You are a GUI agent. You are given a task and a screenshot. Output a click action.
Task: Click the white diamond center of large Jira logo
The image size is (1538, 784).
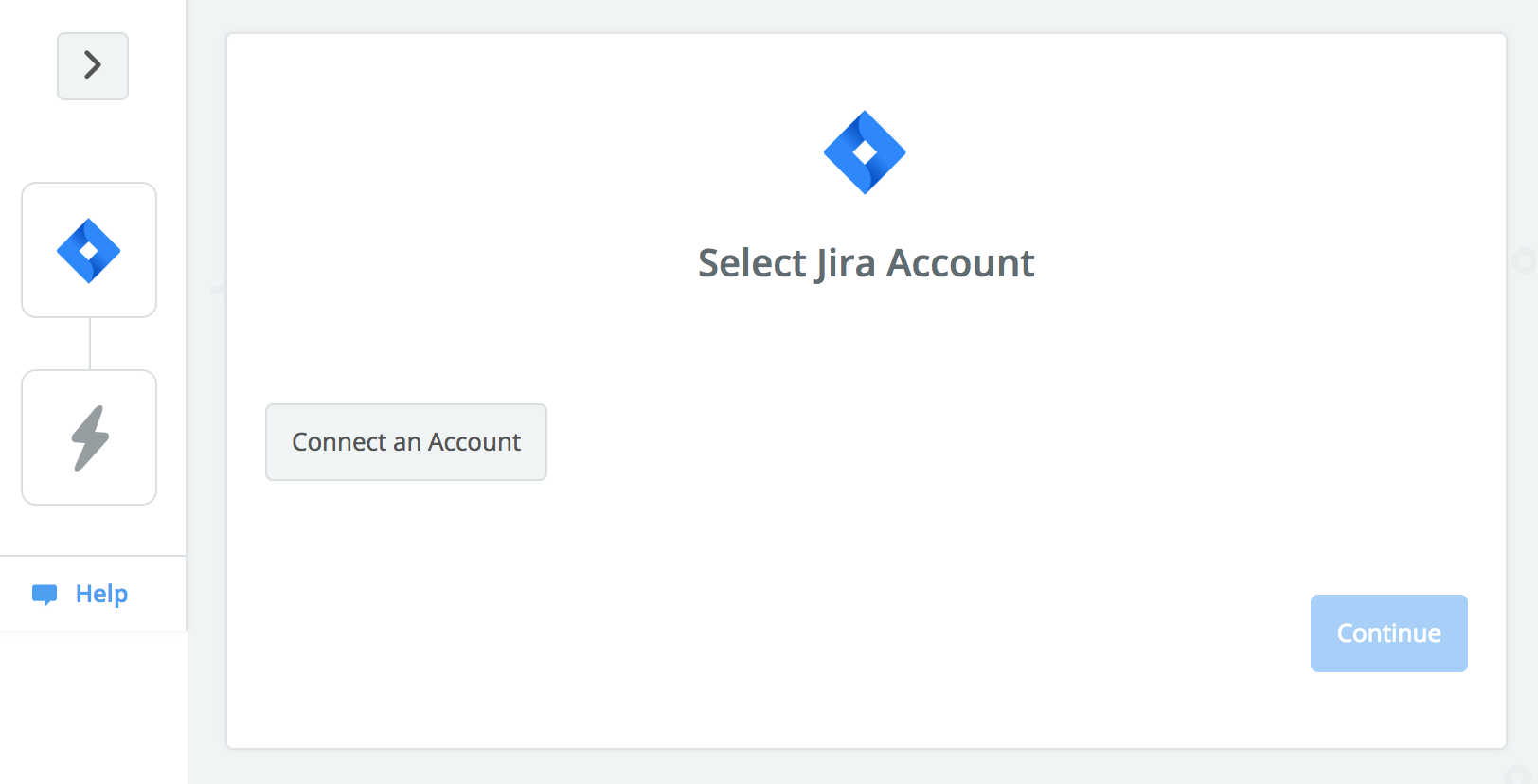[x=864, y=152]
